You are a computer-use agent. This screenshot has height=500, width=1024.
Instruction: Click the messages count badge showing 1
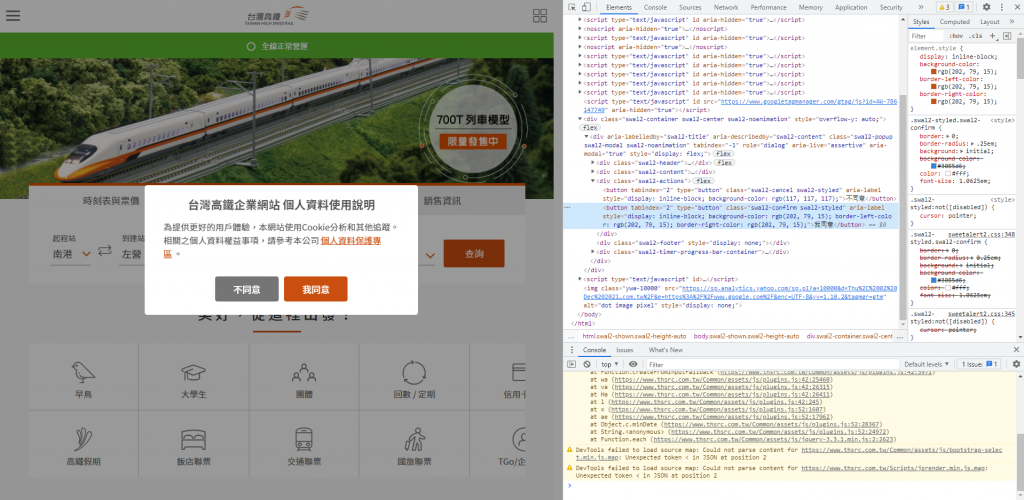[965, 7]
